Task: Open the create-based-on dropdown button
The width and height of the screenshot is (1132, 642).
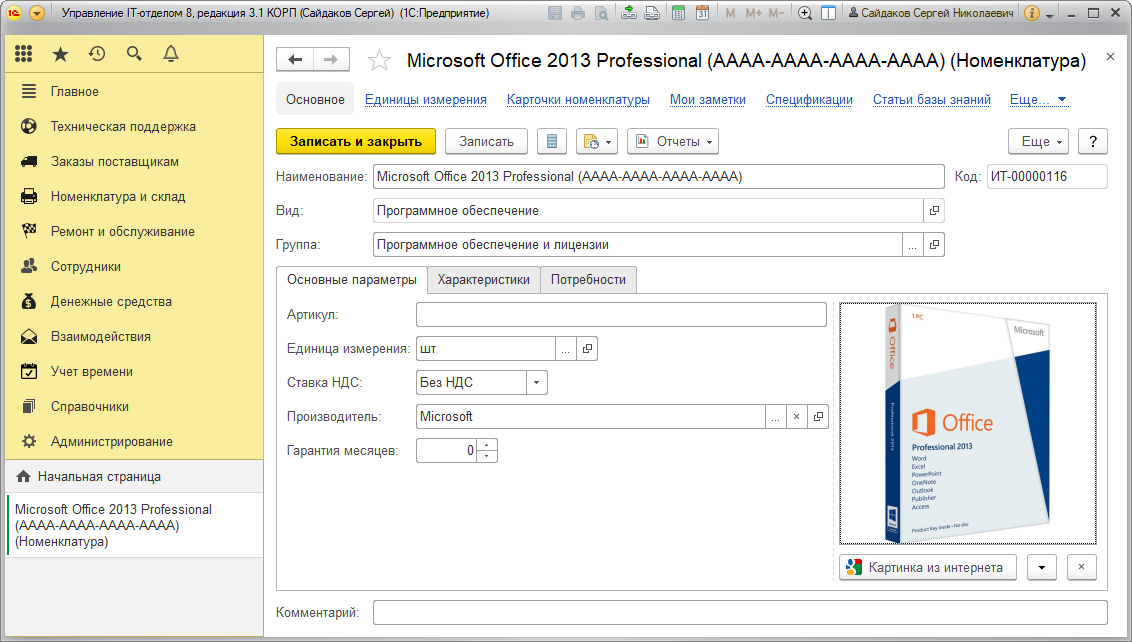Action: pyautogui.click(x=597, y=142)
